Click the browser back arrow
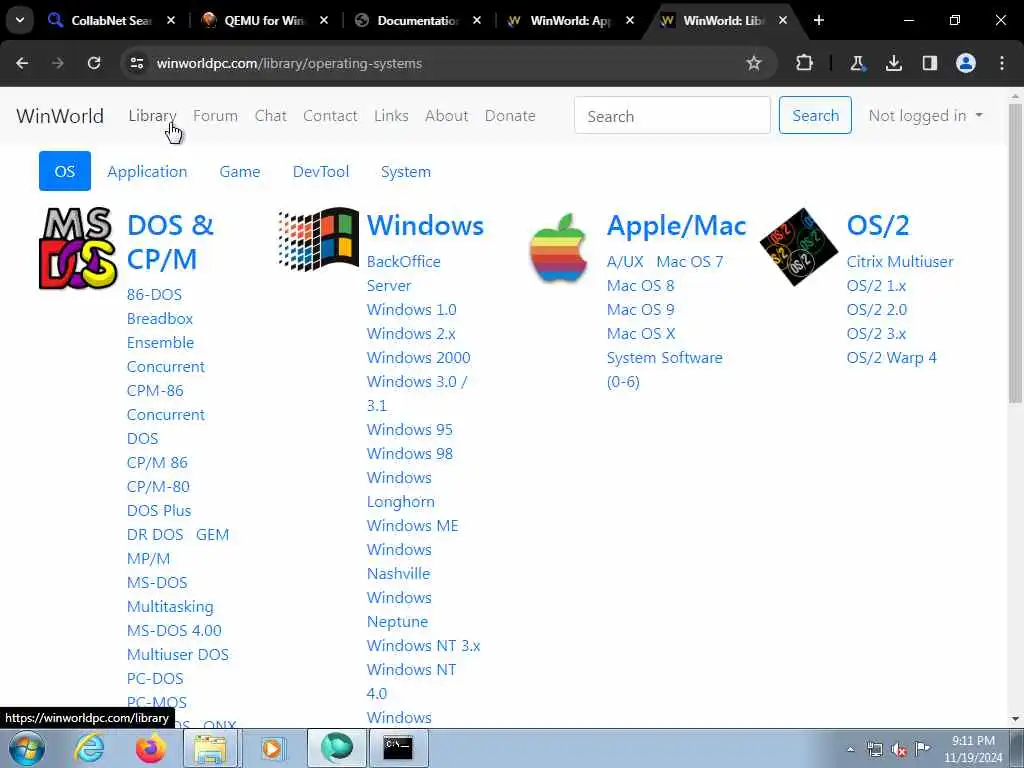This screenshot has width=1024, height=768. pyautogui.click(x=22, y=63)
